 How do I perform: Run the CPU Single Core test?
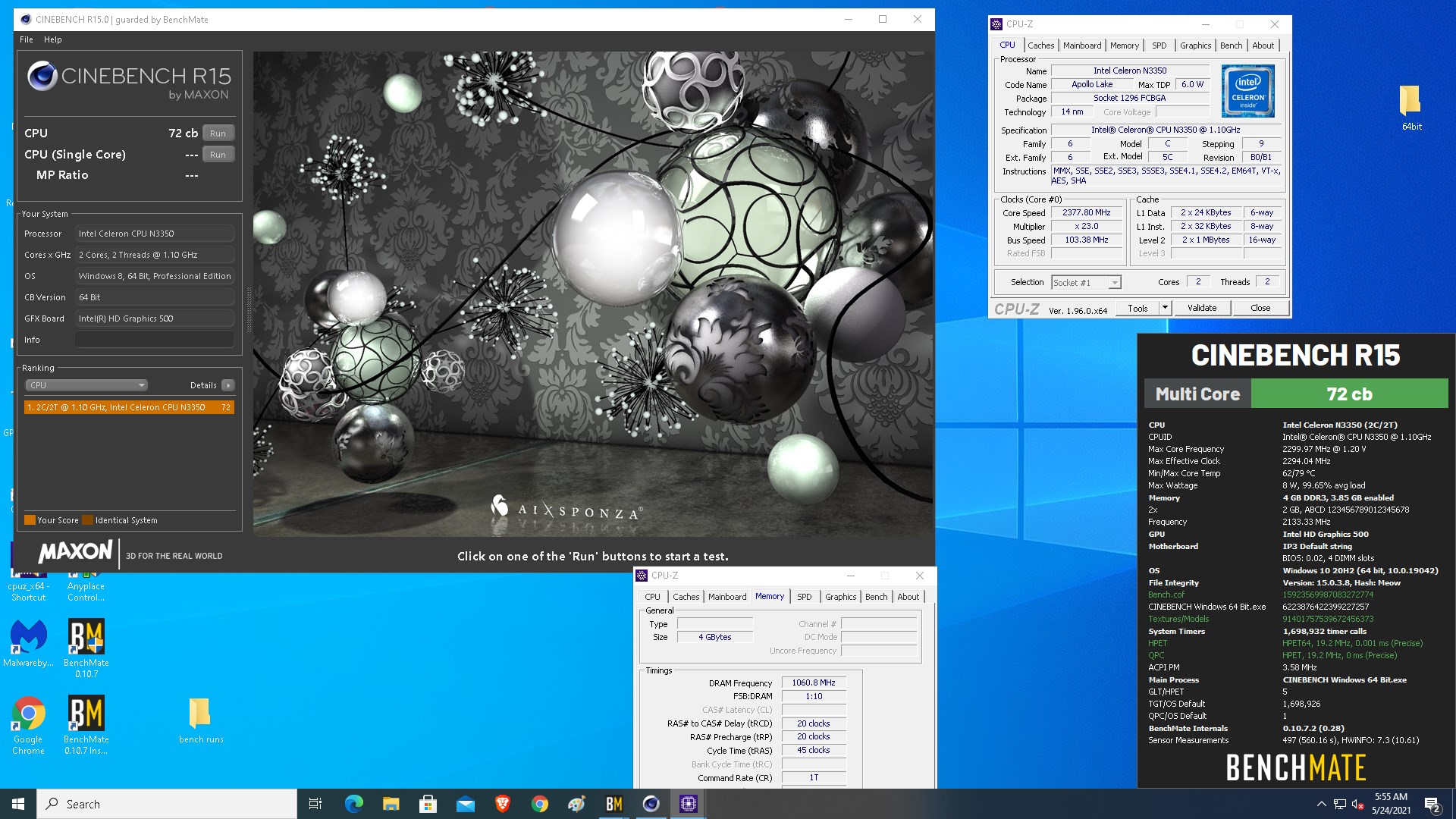[x=218, y=154]
